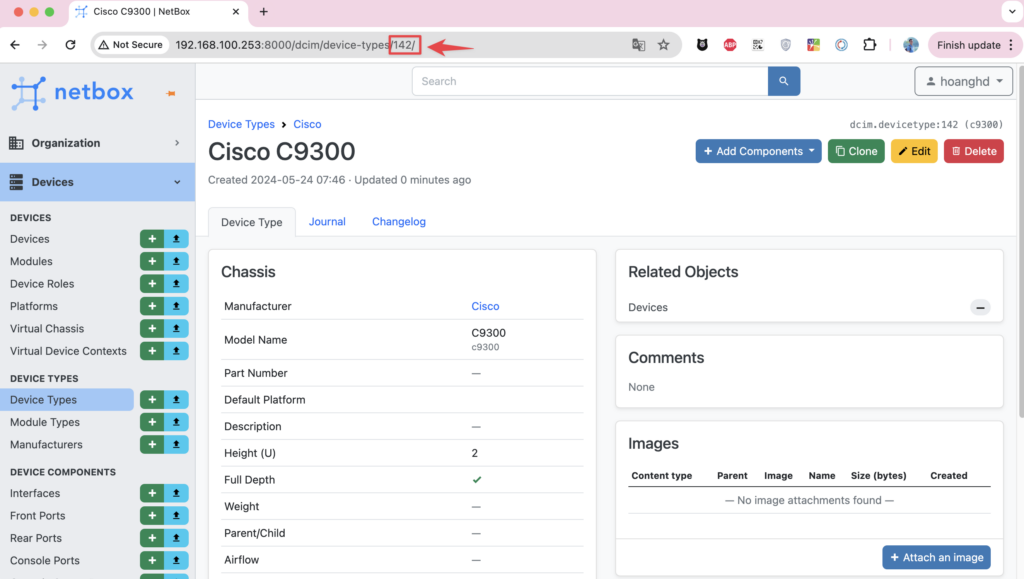Image resolution: width=1024 pixels, height=579 pixels.
Task: Click import button beside Devices sidebar item
Action: click(x=176, y=239)
